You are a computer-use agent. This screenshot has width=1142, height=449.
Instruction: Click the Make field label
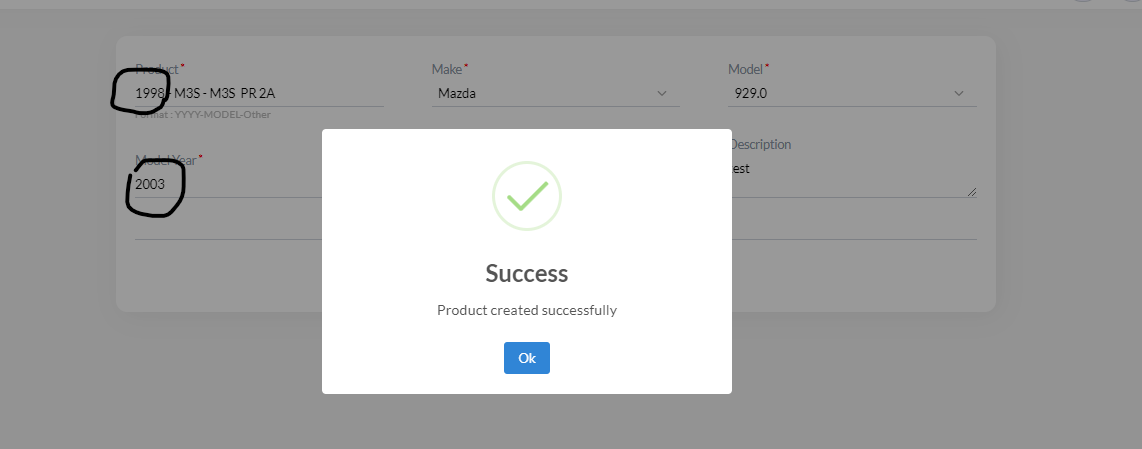coord(446,69)
